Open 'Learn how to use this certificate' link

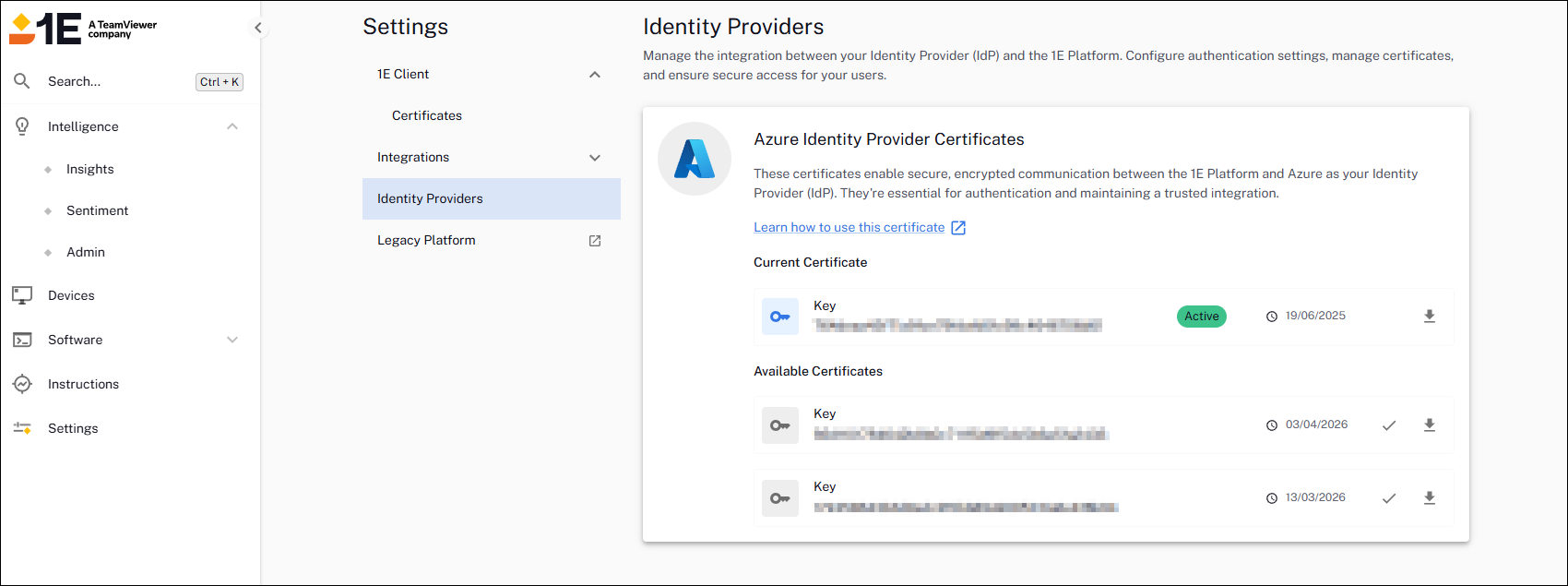click(849, 227)
